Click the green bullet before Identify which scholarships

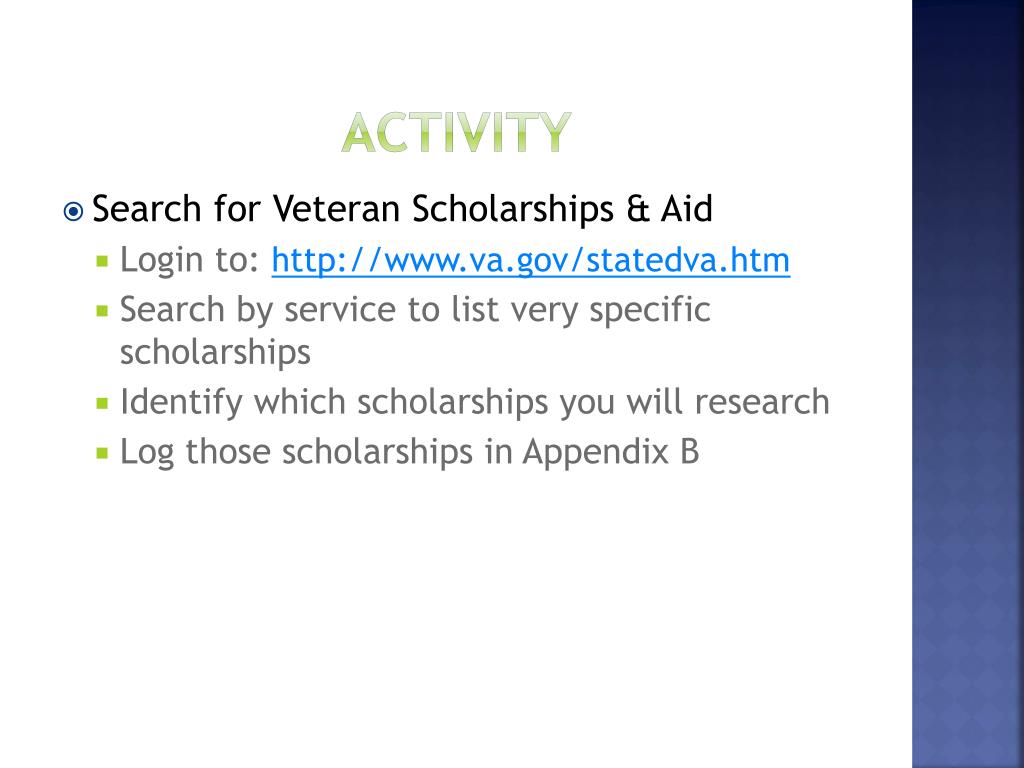pyautogui.click(x=102, y=403)
